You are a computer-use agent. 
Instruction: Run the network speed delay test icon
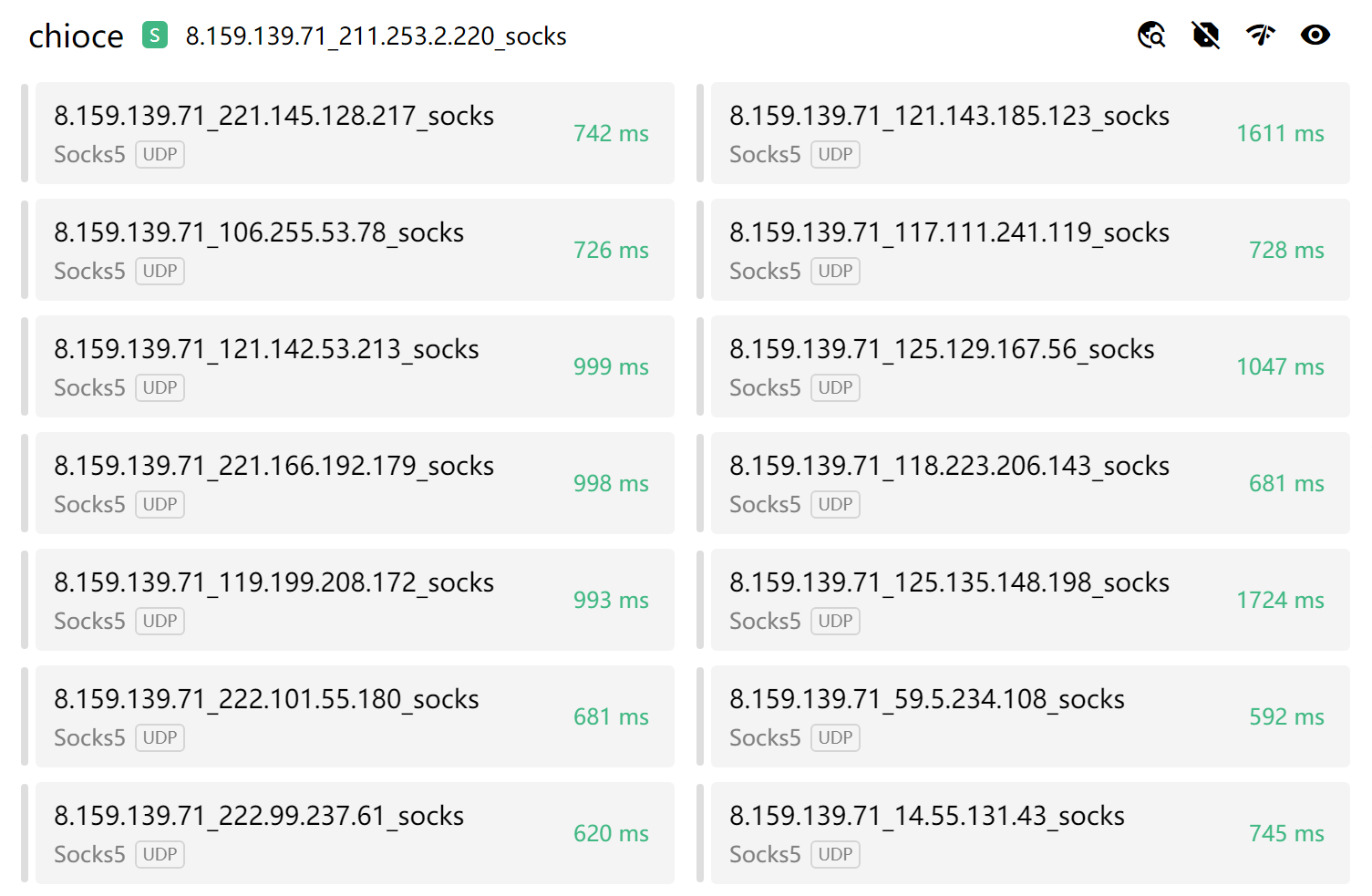click(1261, 36)
